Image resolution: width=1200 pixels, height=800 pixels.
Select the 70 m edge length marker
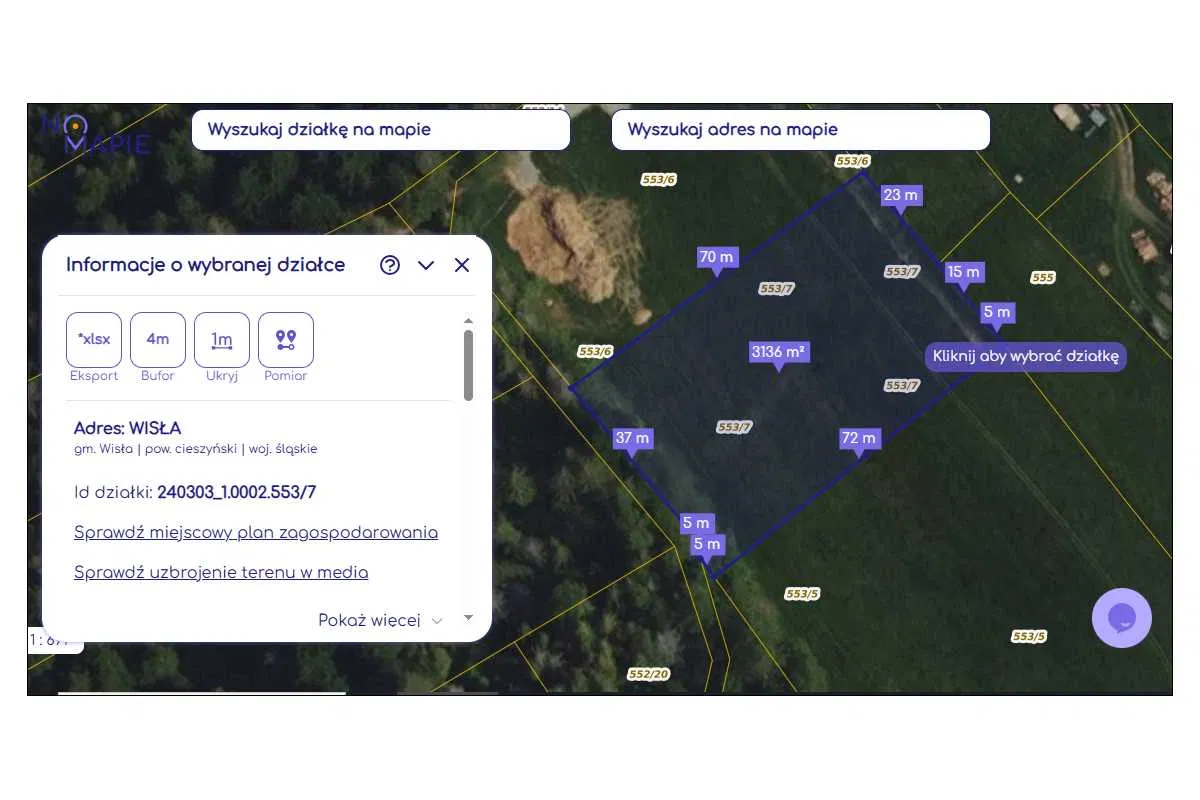(716, 257)
